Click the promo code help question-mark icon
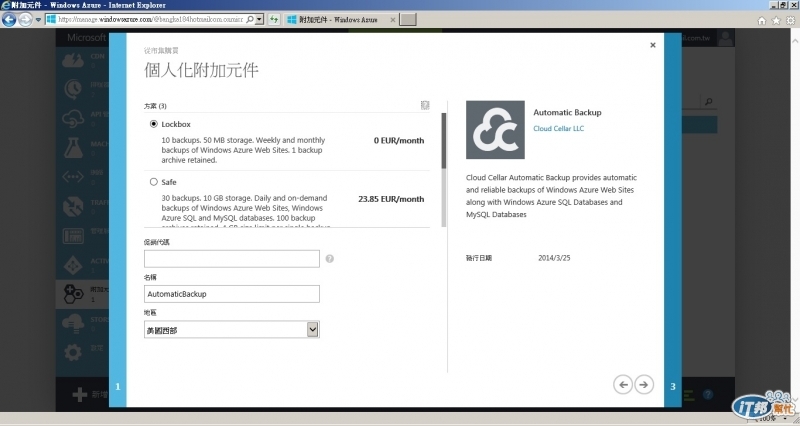 click(330, 259)
